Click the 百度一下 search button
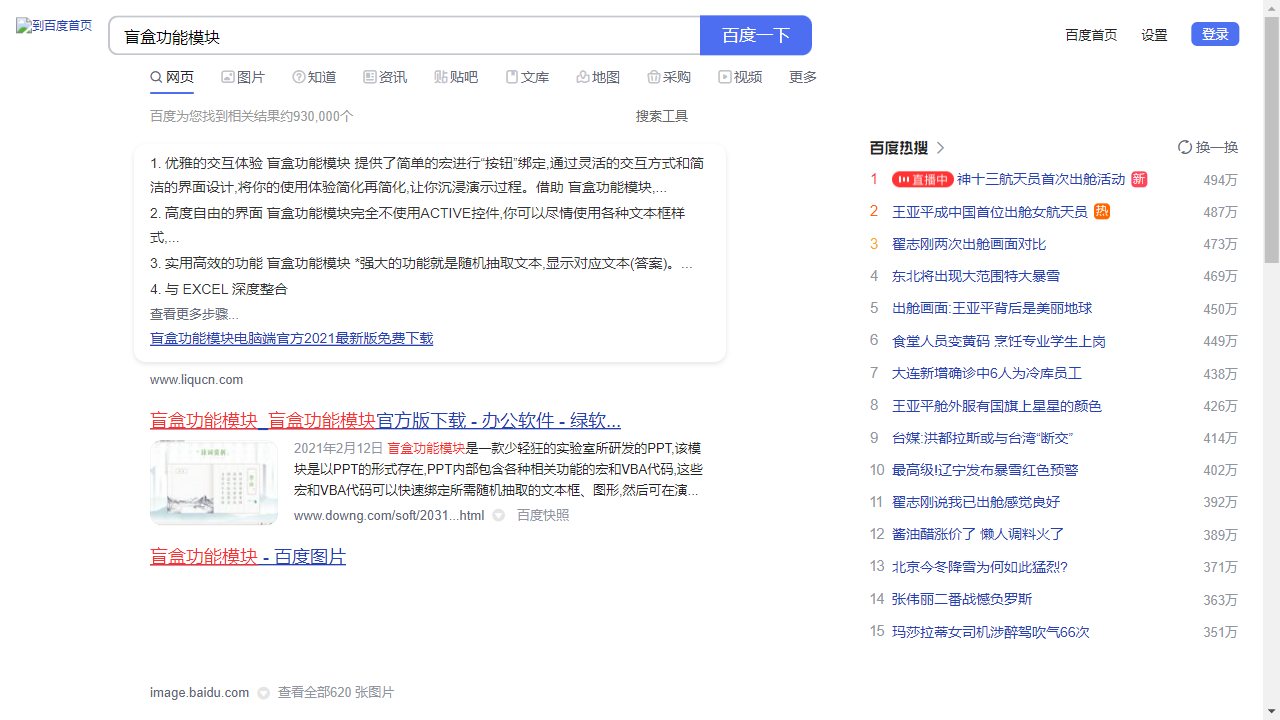 pyautogui.click(x=756, y=35)
